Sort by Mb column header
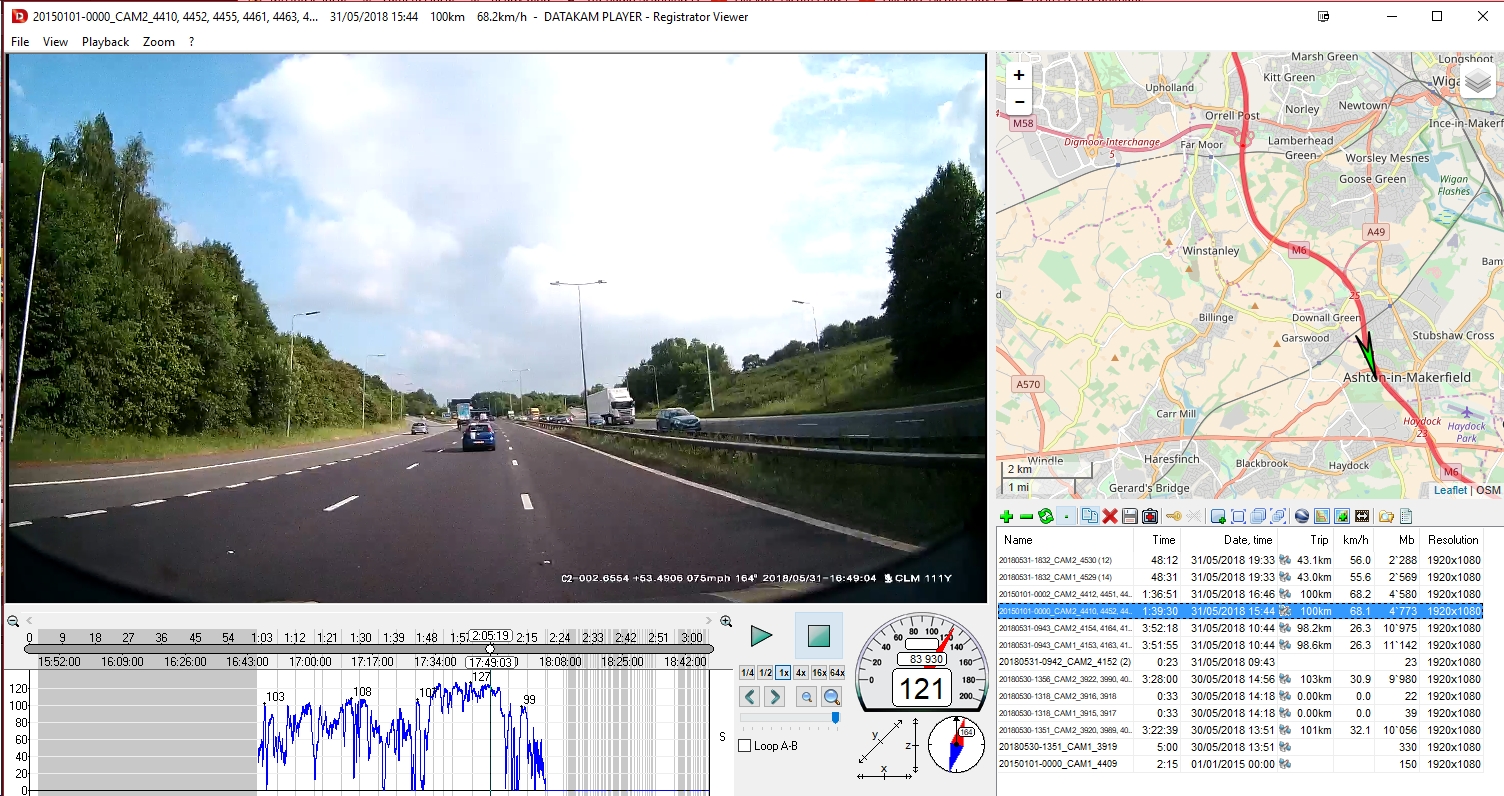Image resolution: width=1504 pixels, height=796 pixels. click(1398, 540)
